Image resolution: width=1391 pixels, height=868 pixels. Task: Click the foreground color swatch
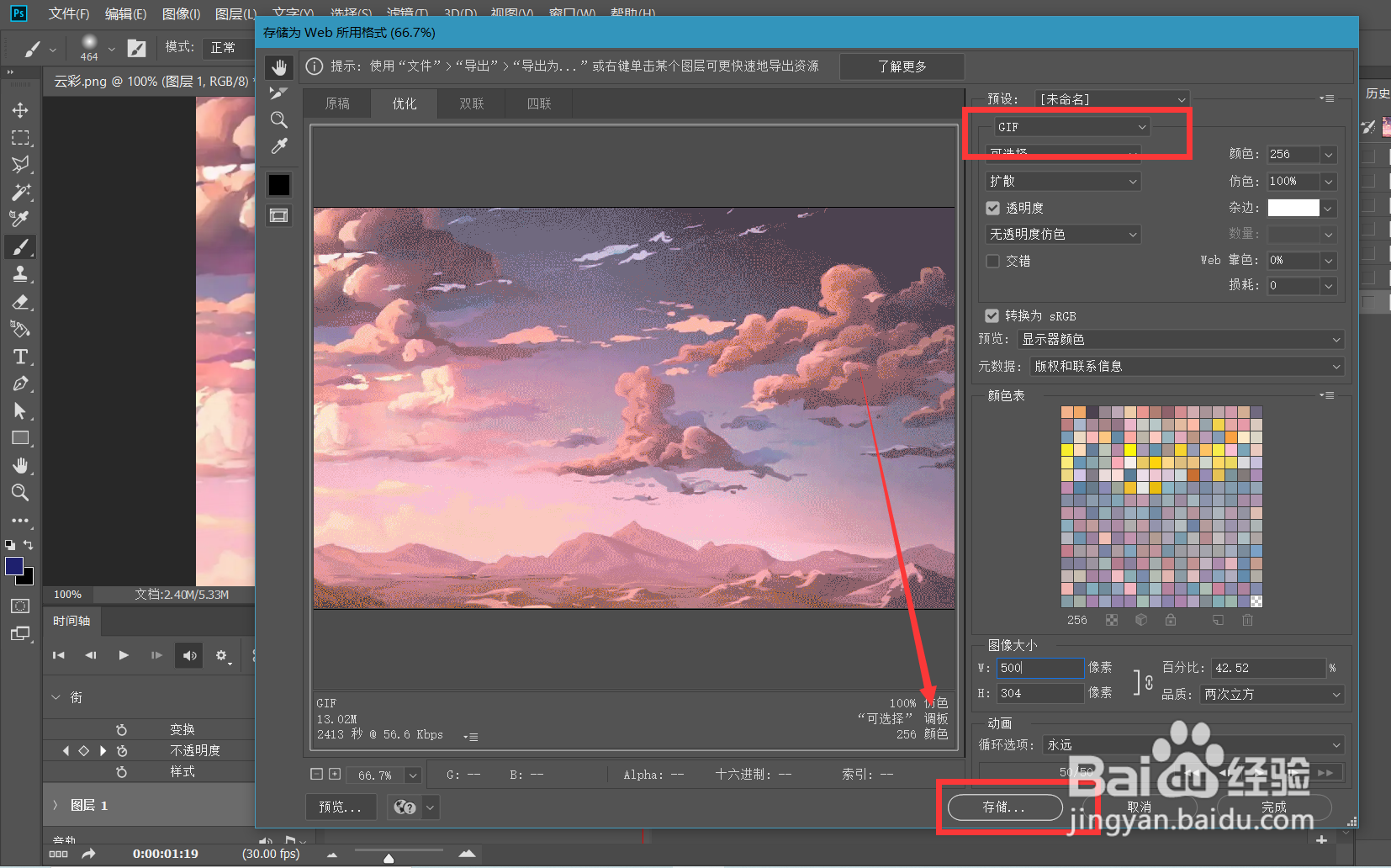point(14,566)
